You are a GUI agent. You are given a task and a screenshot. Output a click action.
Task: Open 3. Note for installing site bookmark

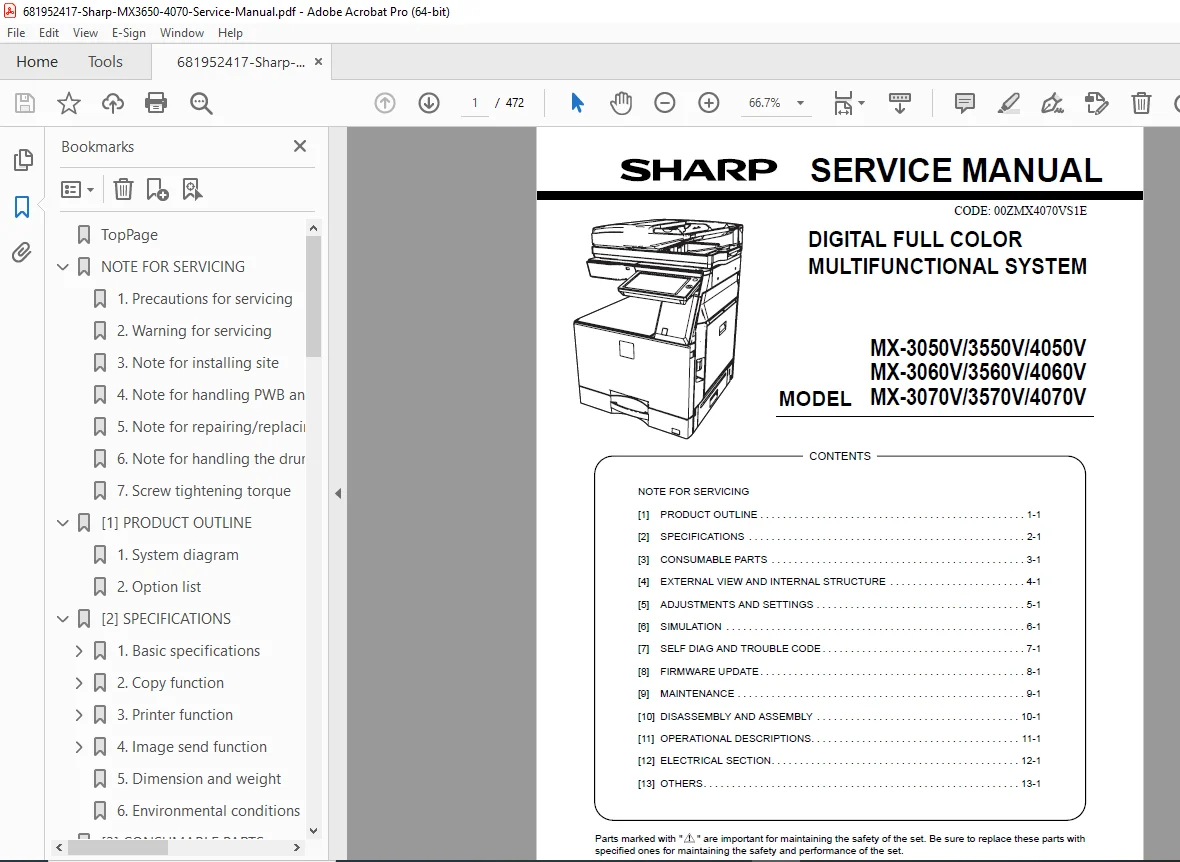click(x=198, y=363)
